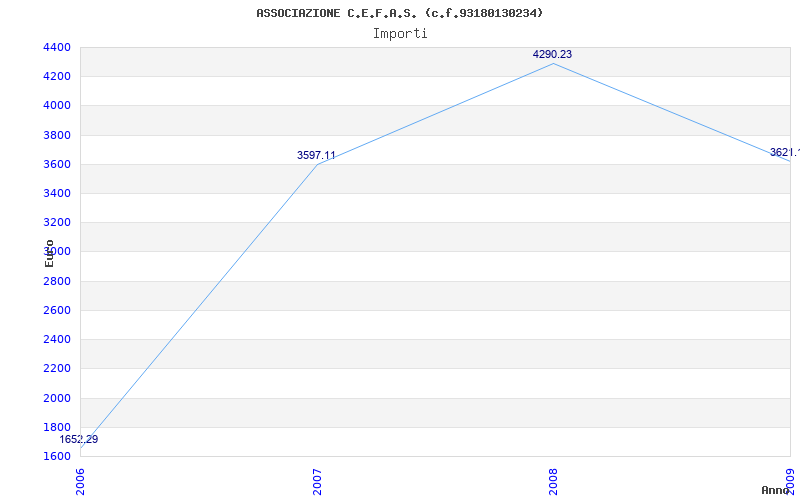
Task: Click the 2000 y-axis value
Action: tap(57, 398)
